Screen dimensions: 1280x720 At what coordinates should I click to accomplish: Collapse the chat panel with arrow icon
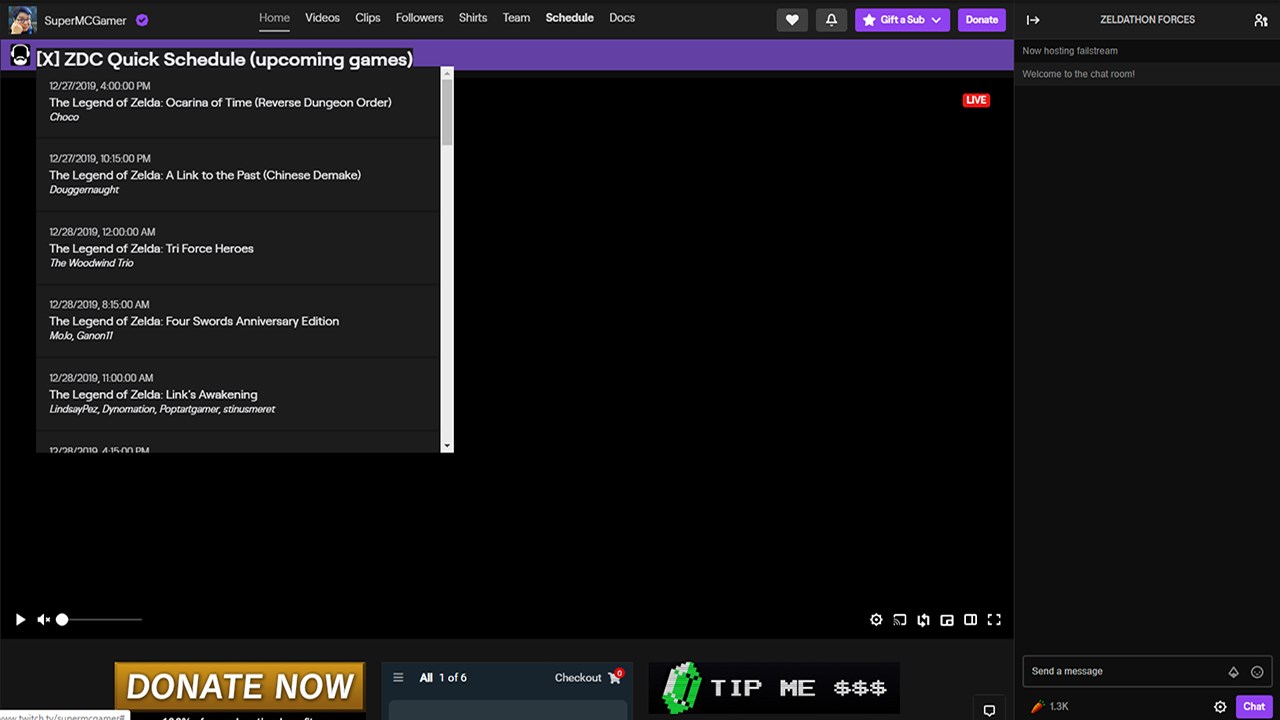1033,20
